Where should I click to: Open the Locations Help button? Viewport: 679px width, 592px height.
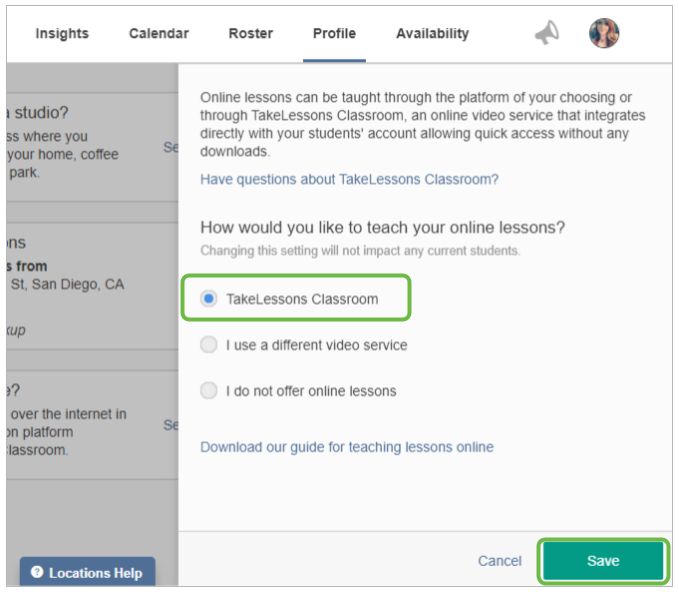point(87,572)
